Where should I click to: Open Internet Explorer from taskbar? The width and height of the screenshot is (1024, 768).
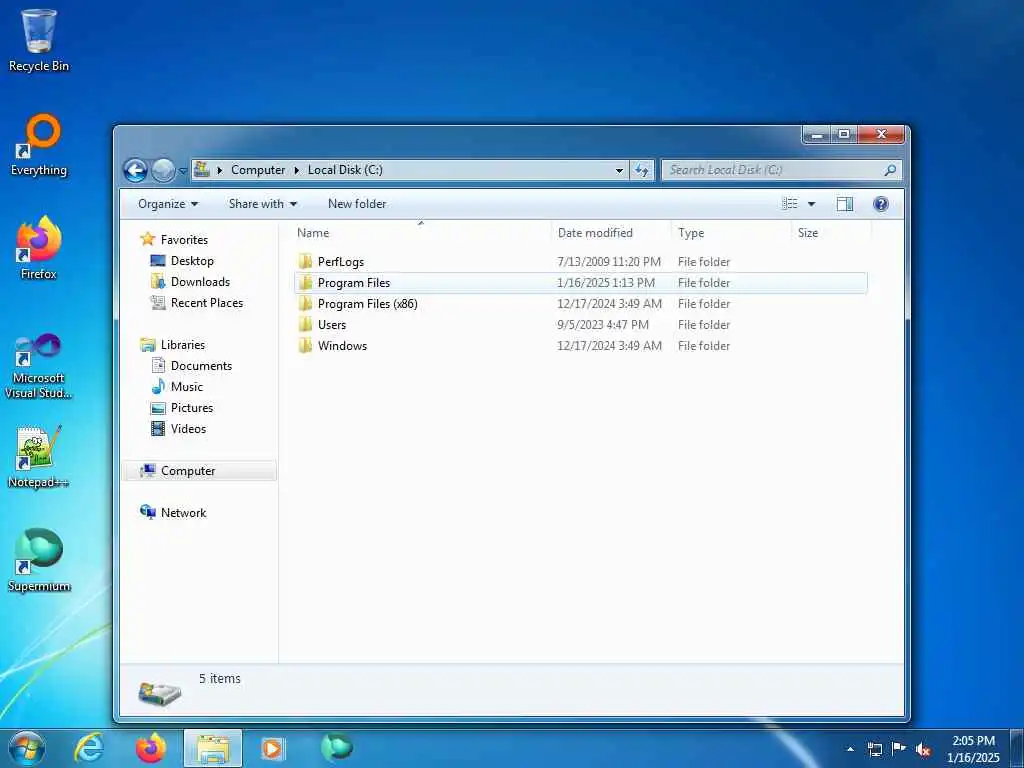[x=89, y=748]
